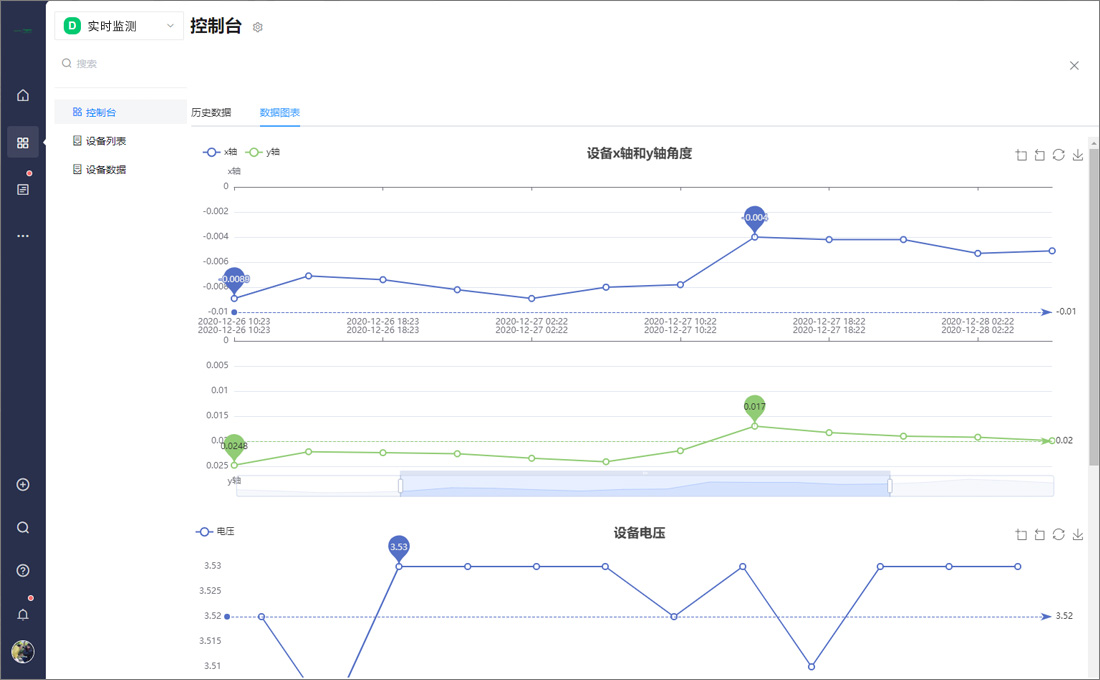Open the notifications bell icon
This screenshot has width=1100, height=680.
23,615
